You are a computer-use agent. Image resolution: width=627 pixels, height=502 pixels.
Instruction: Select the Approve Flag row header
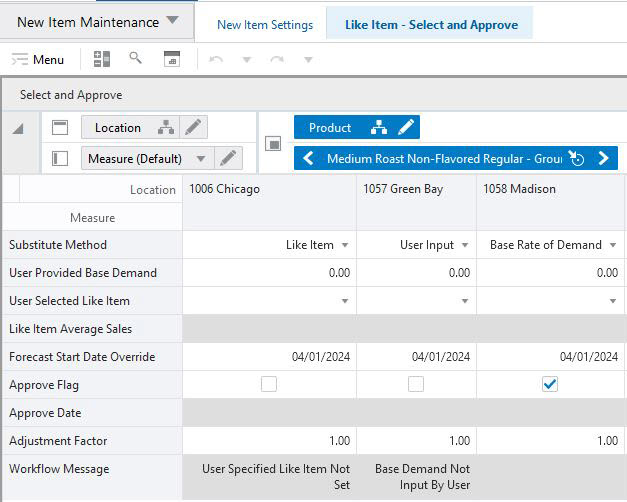tap(92, 385)
